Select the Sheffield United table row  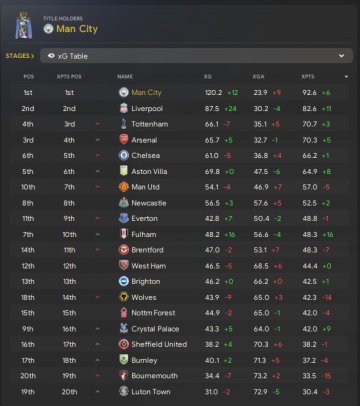pyautogui.click(x=180, y=344)
